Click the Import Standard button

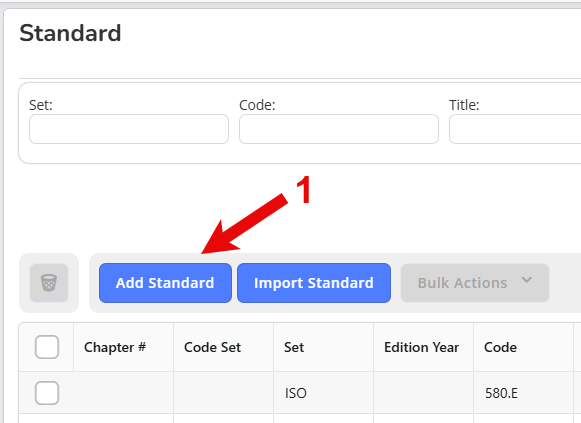[314, 283]
